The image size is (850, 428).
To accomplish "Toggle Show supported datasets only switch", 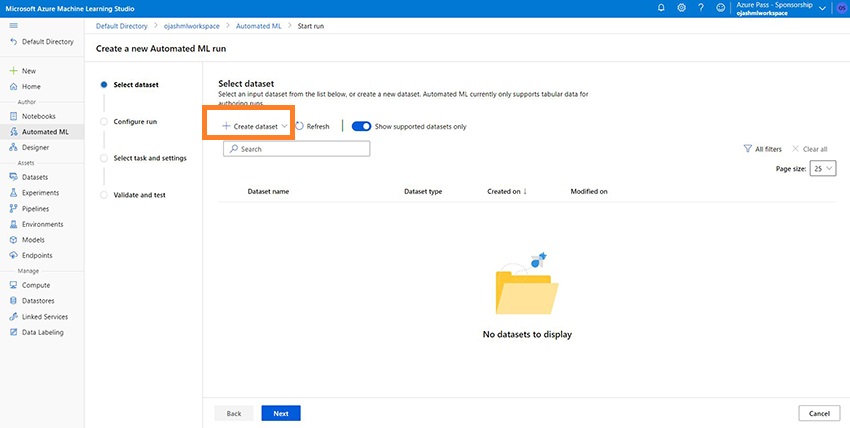I will pyautogui.click(x=361, y=127).
